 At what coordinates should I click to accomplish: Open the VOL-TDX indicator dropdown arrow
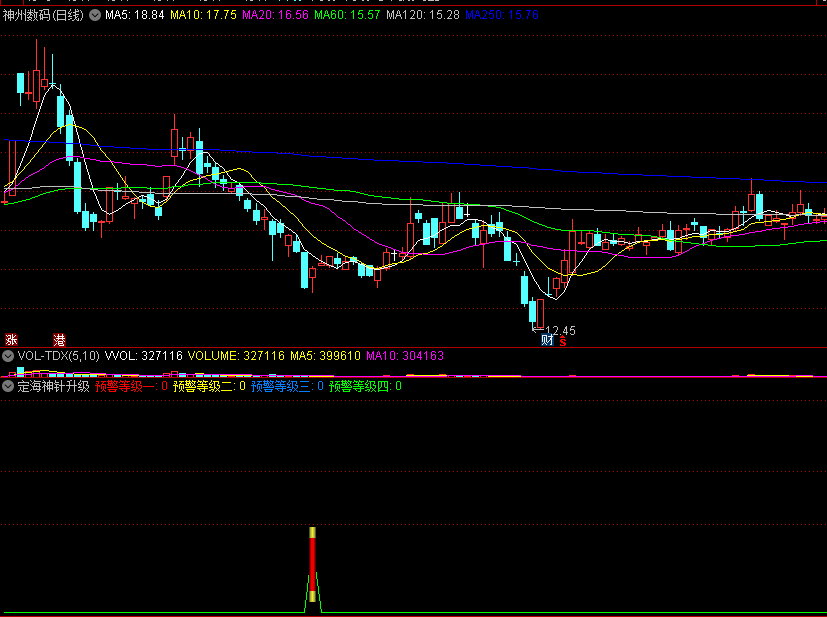click(8, 356)
